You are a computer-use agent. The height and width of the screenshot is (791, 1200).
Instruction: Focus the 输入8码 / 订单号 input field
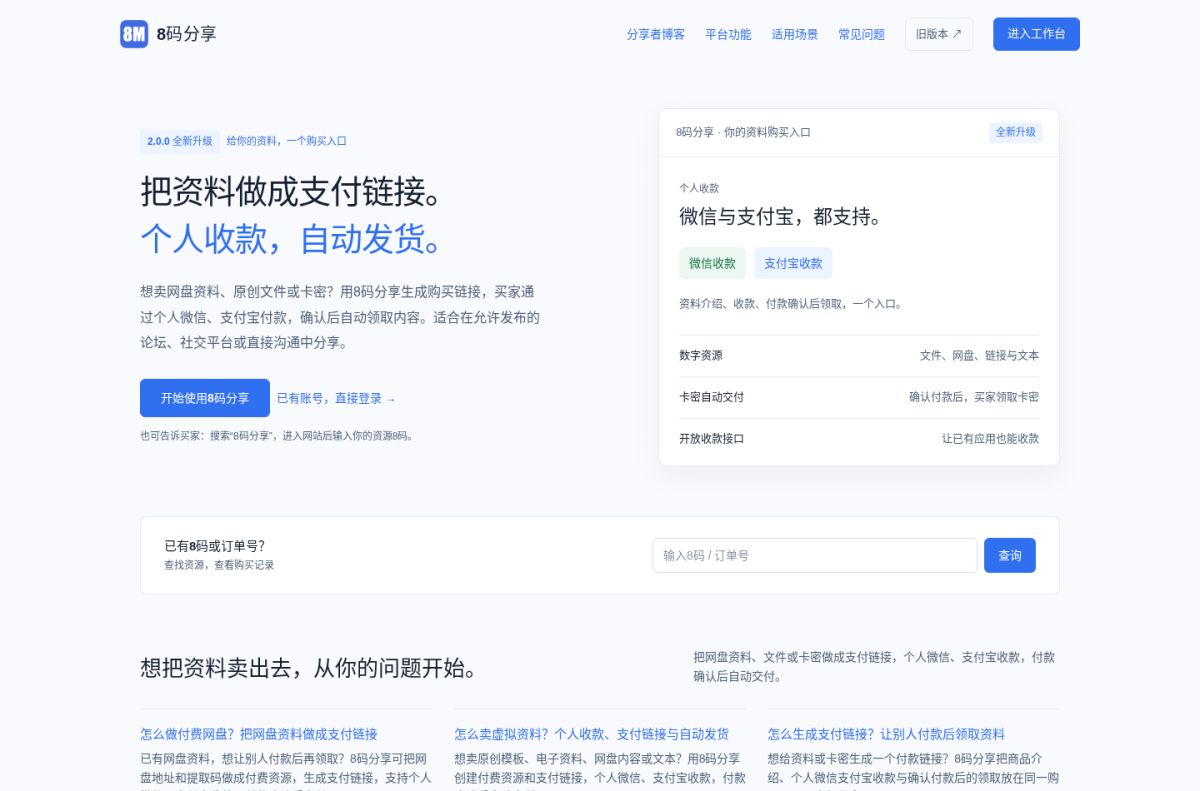click(x=815, y=555)
